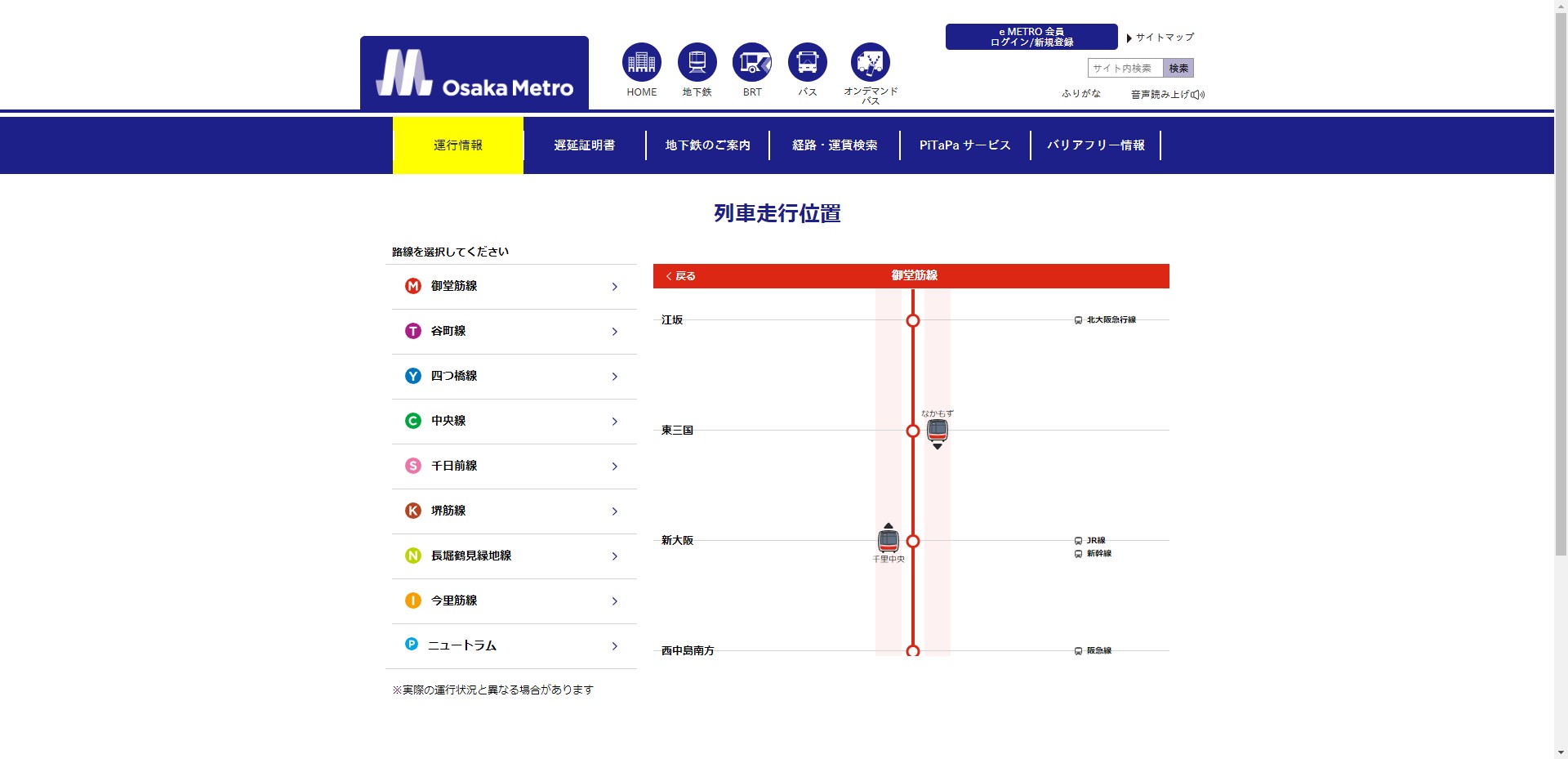This screenshot has height=759, width=1568.
Task: Select the BRT bus icon
Action: pos(751,62)
